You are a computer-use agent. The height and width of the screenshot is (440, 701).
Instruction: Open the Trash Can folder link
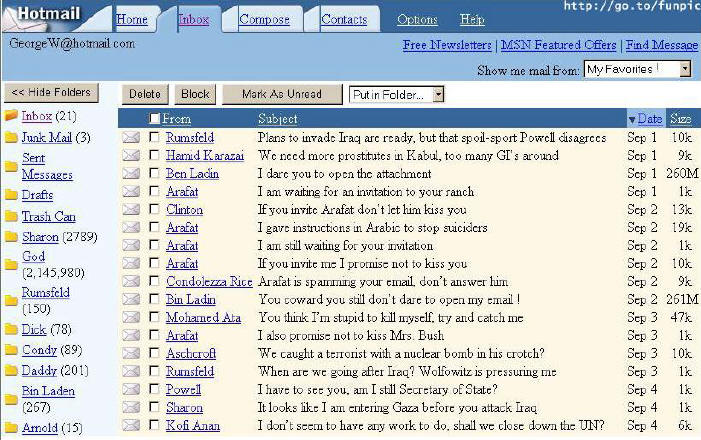[x=49, y=216]
